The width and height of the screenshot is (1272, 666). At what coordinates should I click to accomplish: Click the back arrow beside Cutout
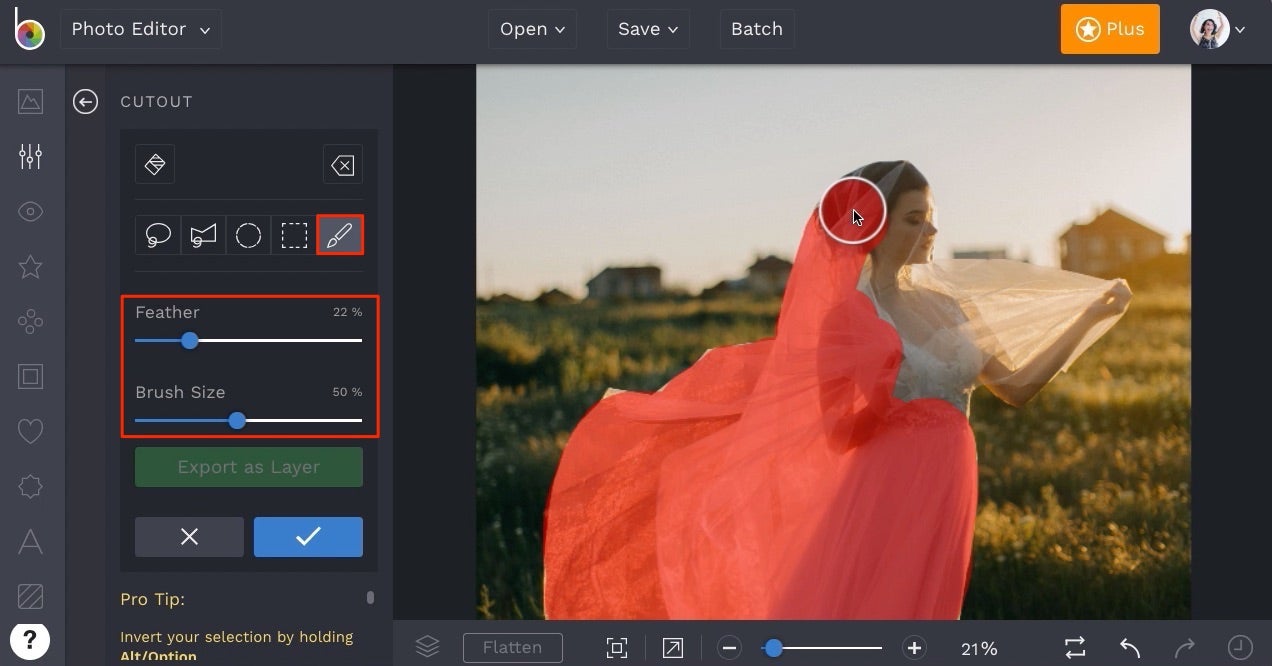85,101
